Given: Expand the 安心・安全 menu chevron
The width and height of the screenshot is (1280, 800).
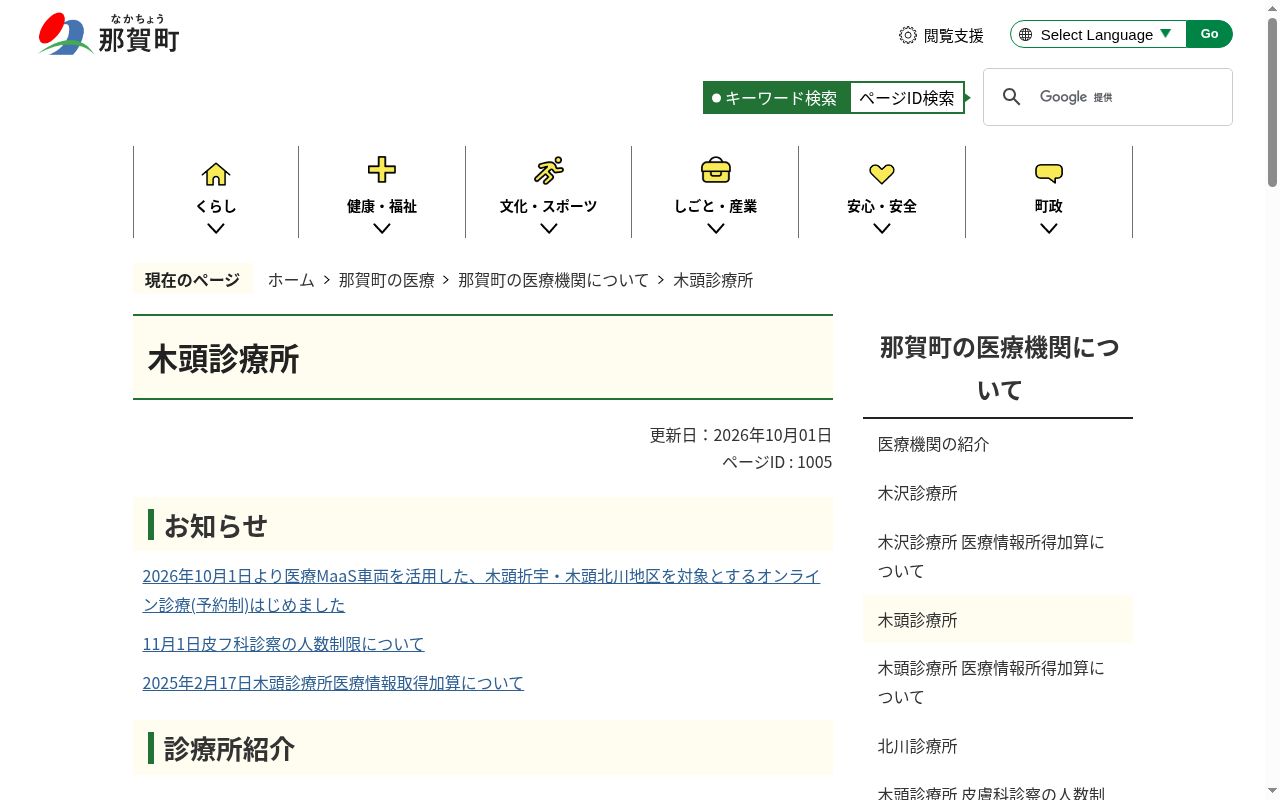Looking at the screenshot, I should pyautogui.click(x=881, y=228).
